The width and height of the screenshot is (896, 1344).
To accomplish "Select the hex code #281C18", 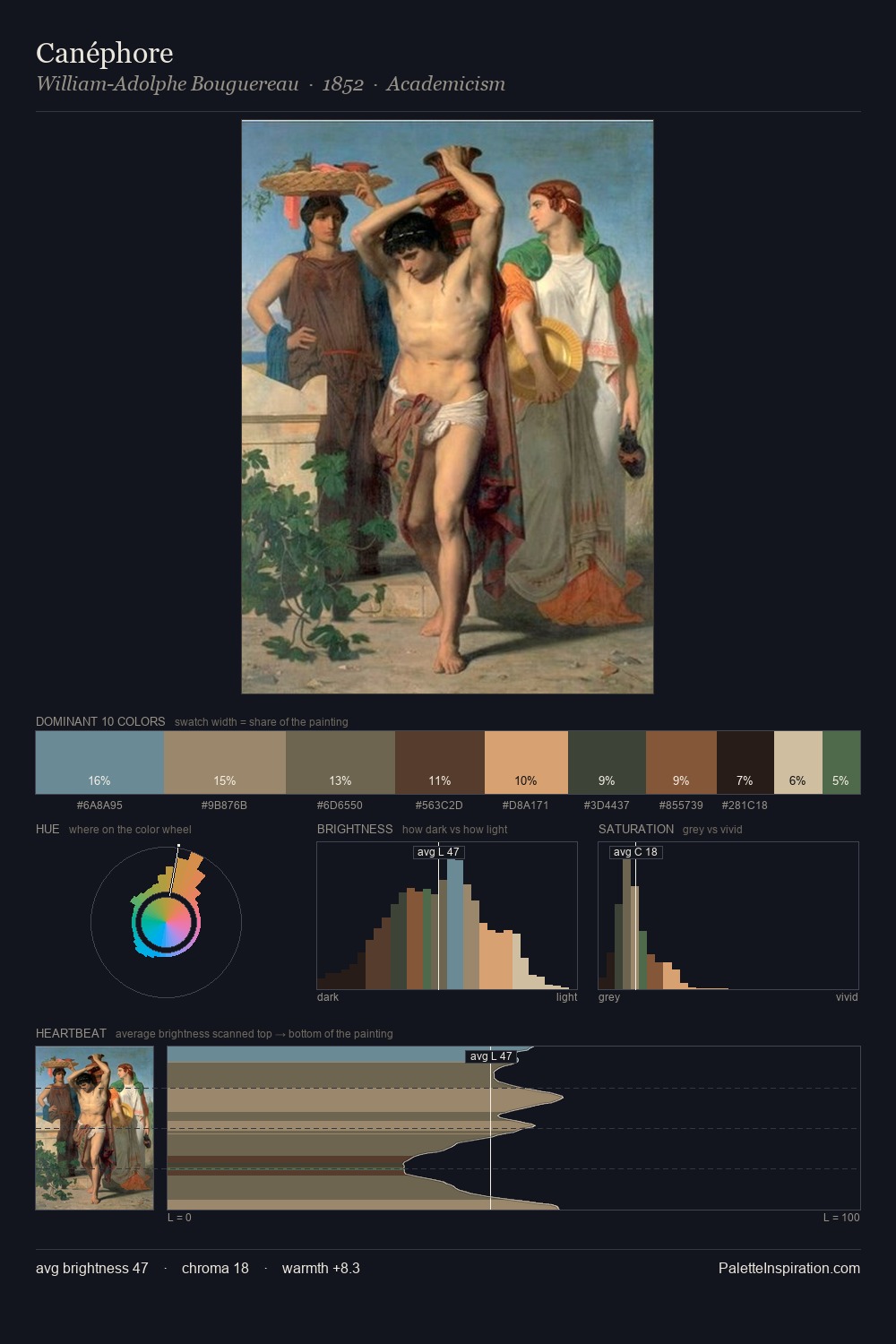I will click(x=745, y=806).
